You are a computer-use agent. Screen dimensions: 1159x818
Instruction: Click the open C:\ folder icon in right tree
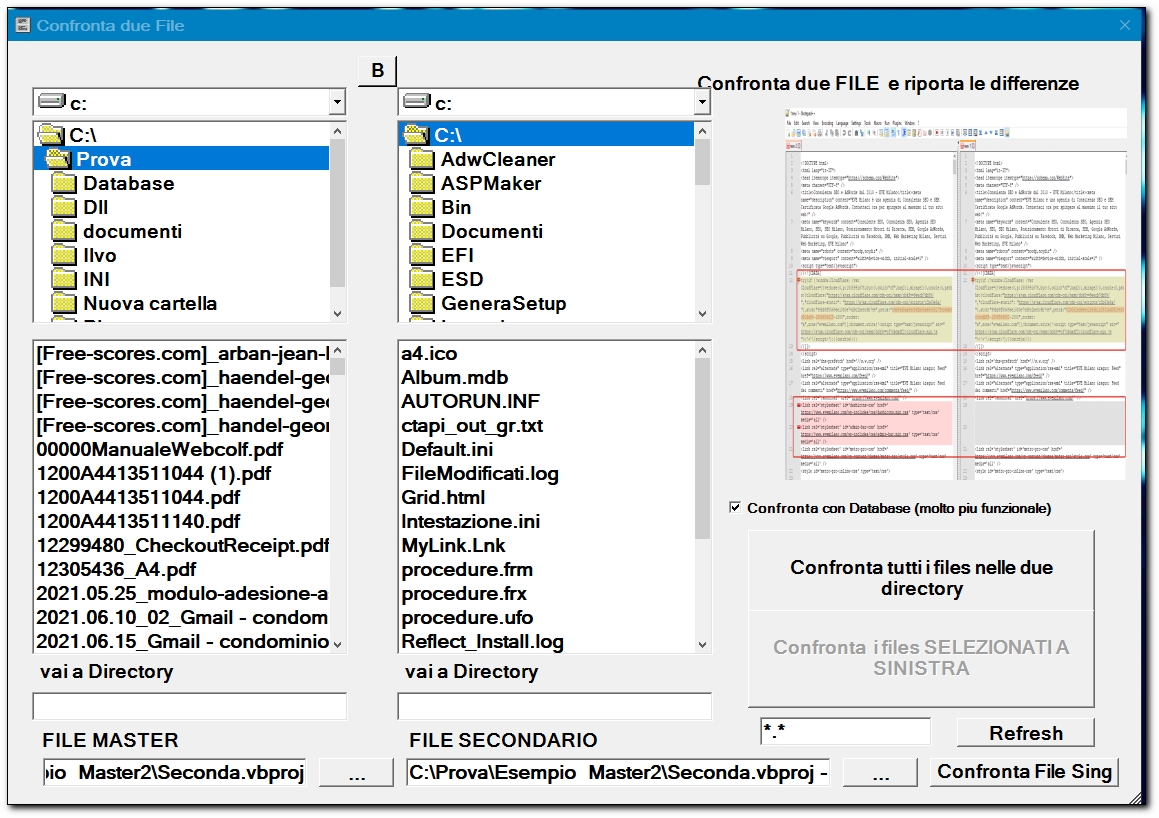(x=416, y=134)
